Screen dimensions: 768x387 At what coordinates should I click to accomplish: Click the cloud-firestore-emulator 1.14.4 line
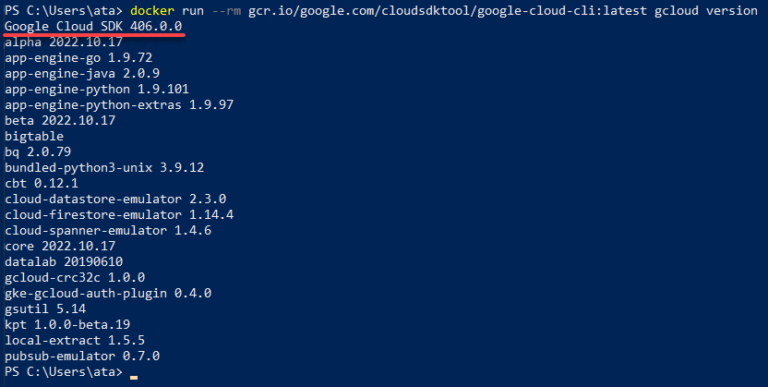119,215
